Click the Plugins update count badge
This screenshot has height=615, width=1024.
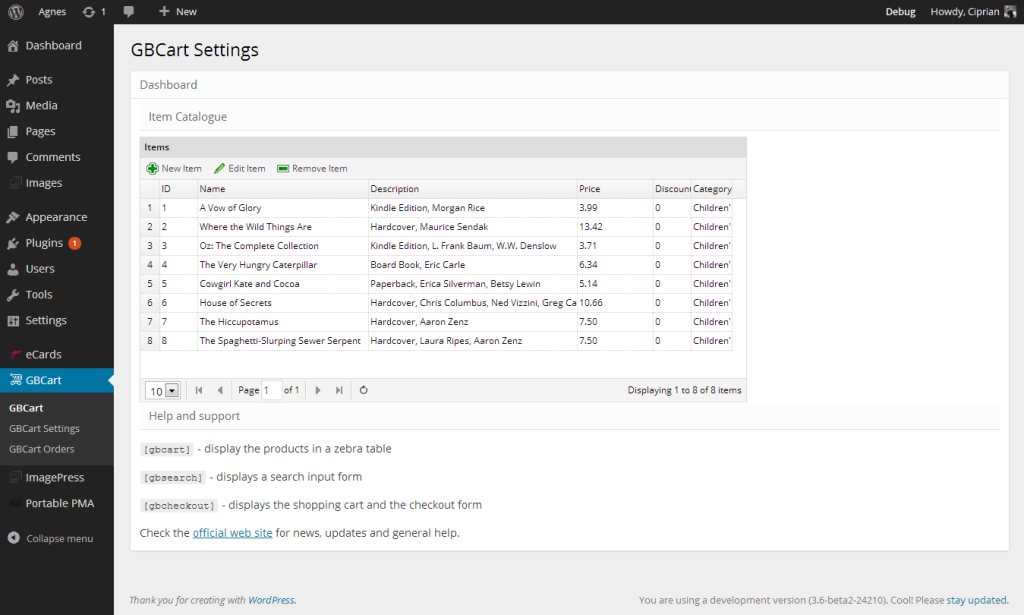[x=75, y=244]
